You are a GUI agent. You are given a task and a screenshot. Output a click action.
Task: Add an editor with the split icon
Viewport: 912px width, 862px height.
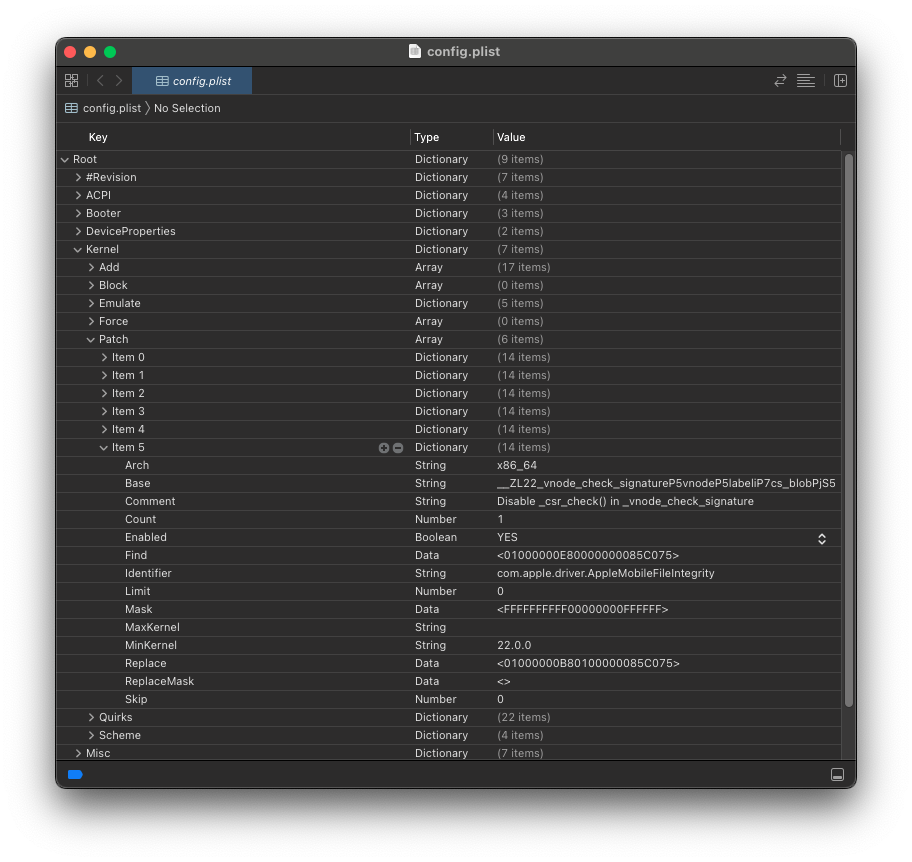pyautogui.click(x=840, y=81)
